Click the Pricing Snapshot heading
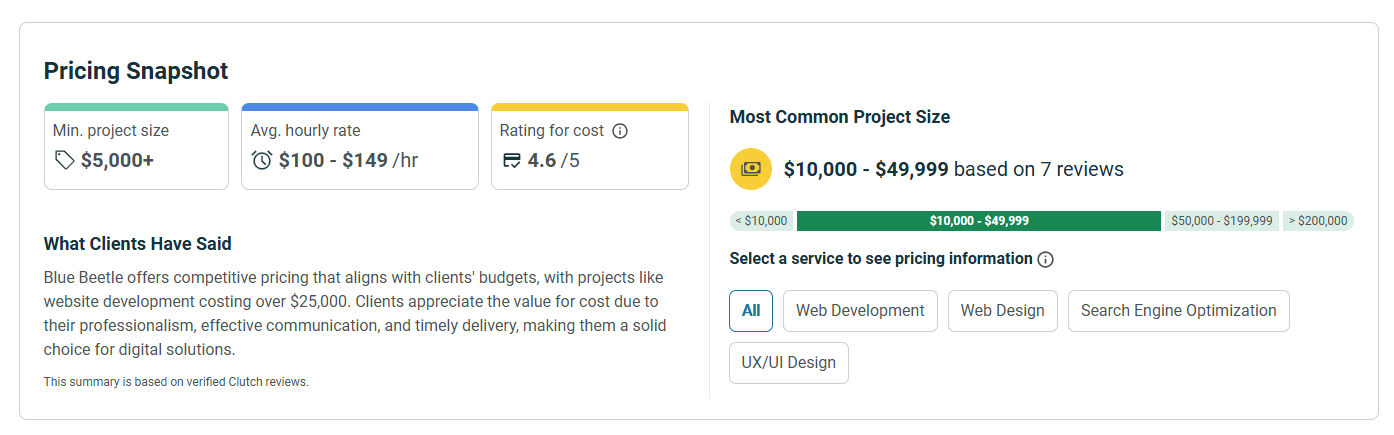 tap(136, 71)
